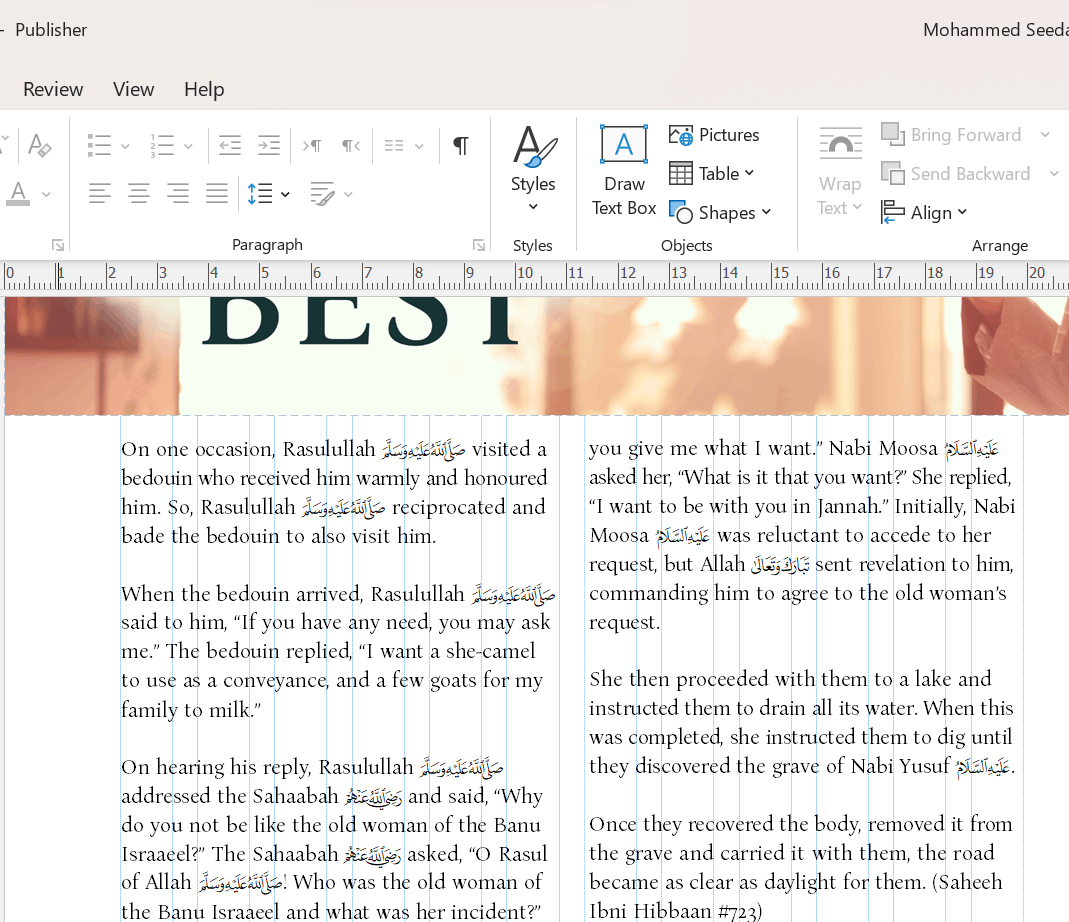1069x922 pixels.
Task: Click the horizontal ruler at mark 10
Action: coord(523,273)
